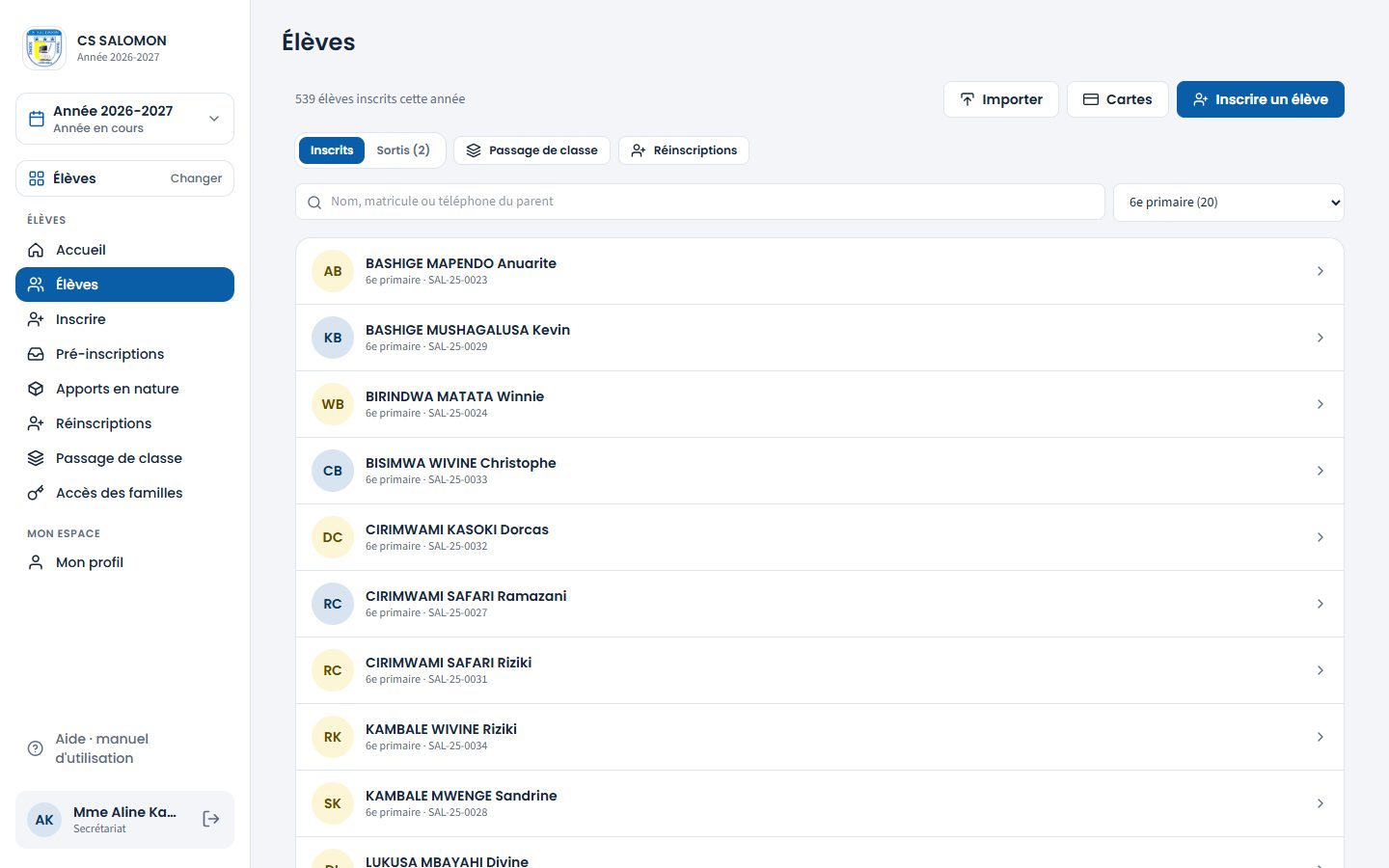Viewport: 1389px width, 868px height.
Task: Click the RK avatar of KAMBALE WIVINE
Action: (333, 737)
